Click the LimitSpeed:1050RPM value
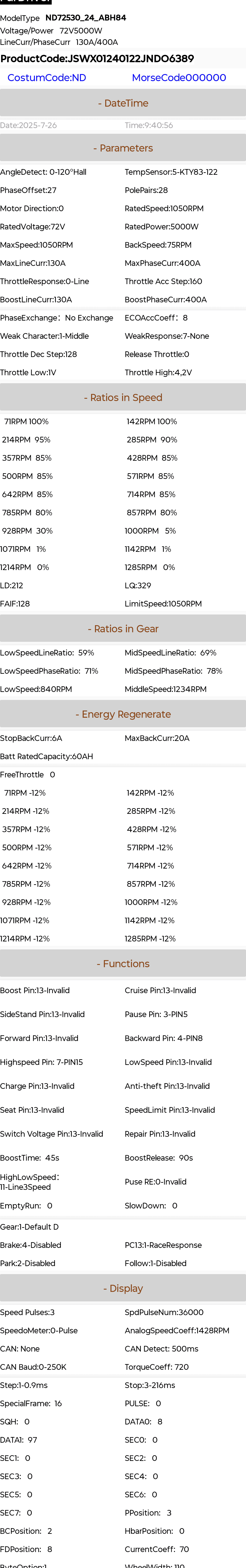Screen dimensions: 246x1568 (x=163, y=604)
